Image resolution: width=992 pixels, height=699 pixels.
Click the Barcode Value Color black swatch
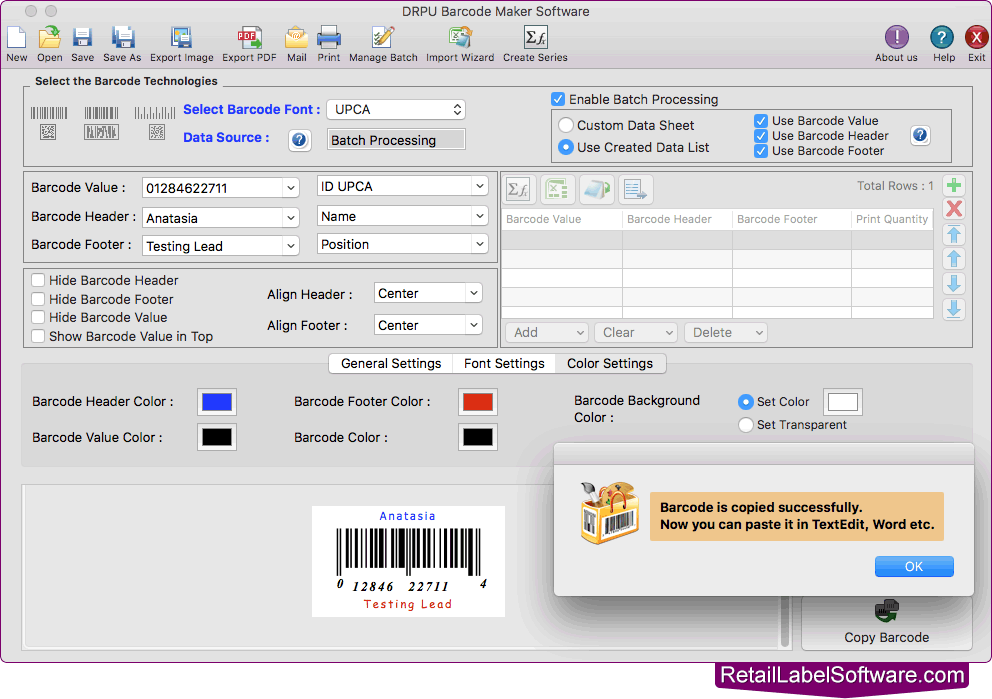(x=217, y=437)
